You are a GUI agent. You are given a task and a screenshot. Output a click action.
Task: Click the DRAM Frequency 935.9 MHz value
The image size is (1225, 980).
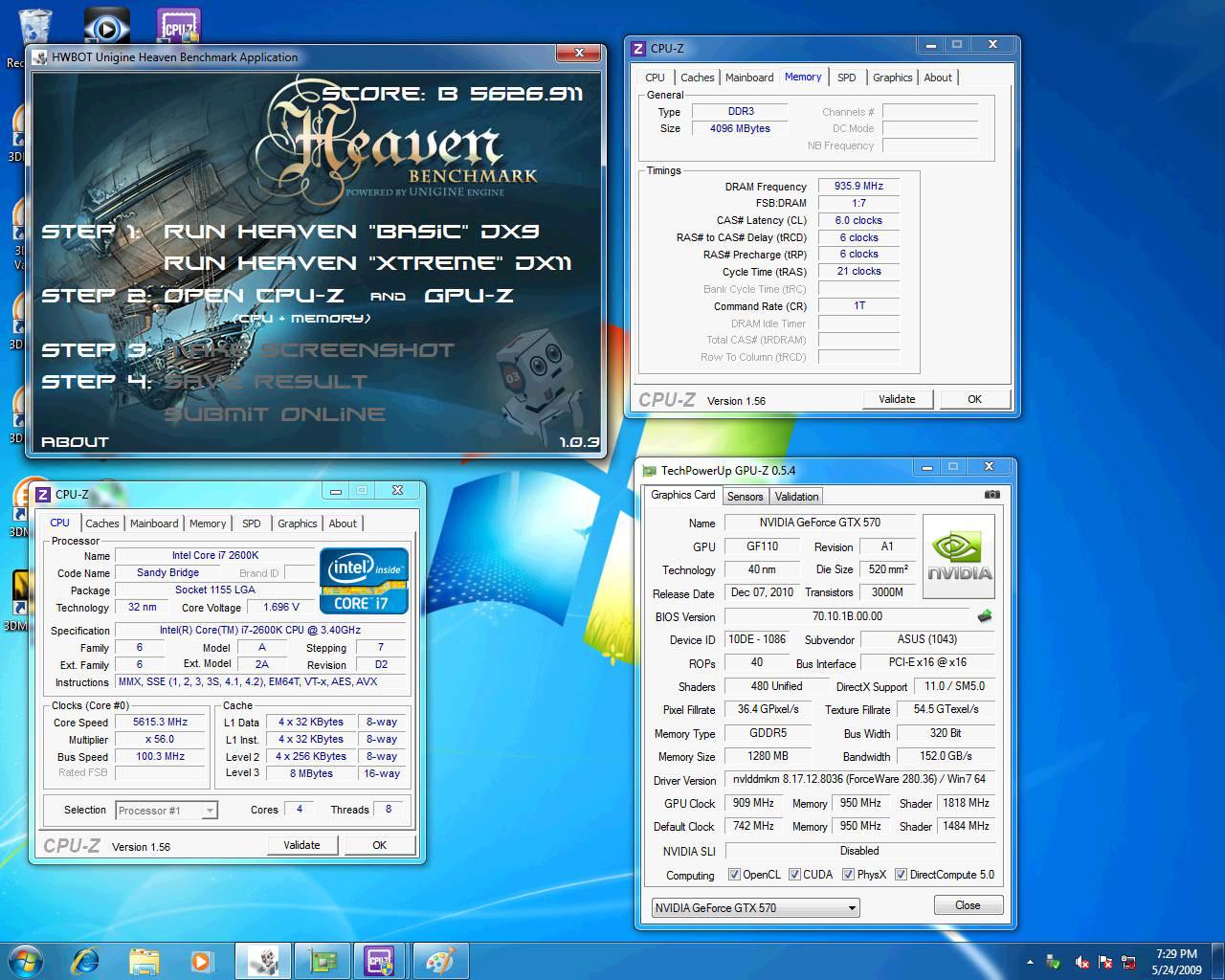pyautogui.click(x=858, y=187)
